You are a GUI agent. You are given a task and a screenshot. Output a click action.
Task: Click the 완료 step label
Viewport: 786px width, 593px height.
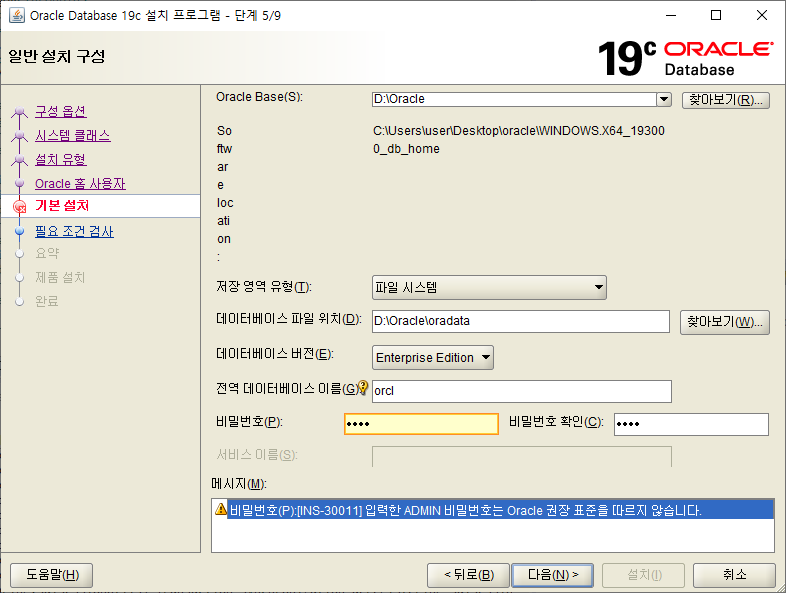pyautogui.click(x=47, y=301)
